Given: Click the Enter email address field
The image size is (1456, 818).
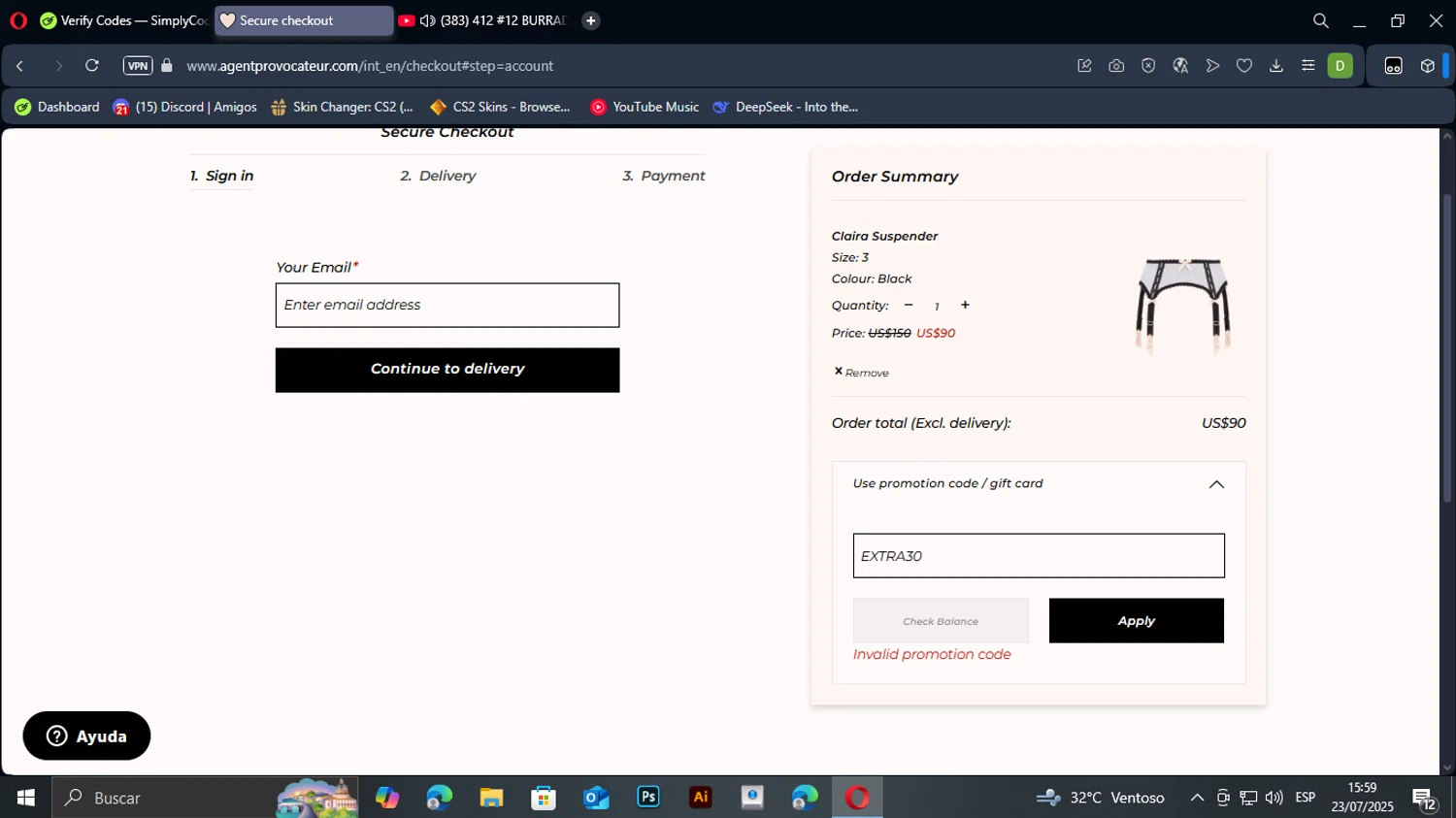Looking at the screenshot, I should (x=447, y=305).
